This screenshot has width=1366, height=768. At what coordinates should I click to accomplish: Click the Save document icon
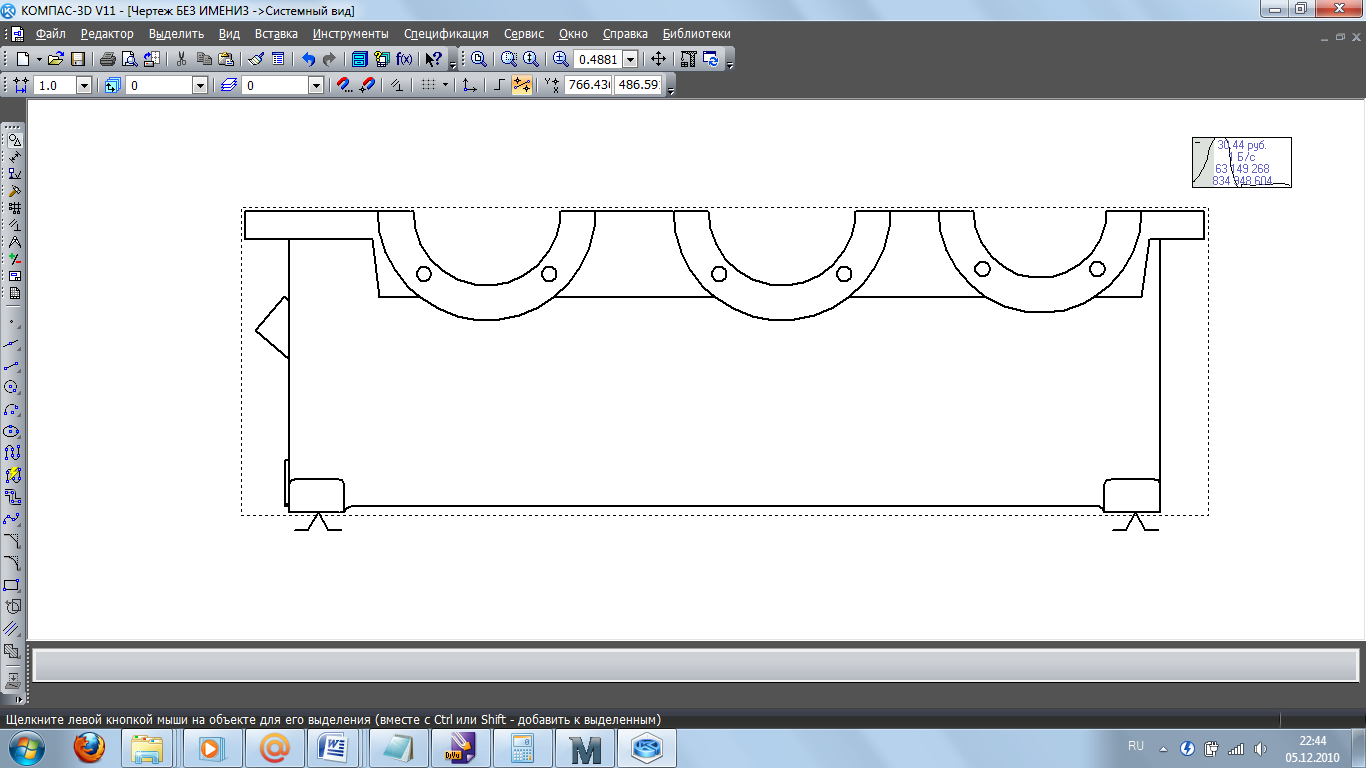click(77, 59)
